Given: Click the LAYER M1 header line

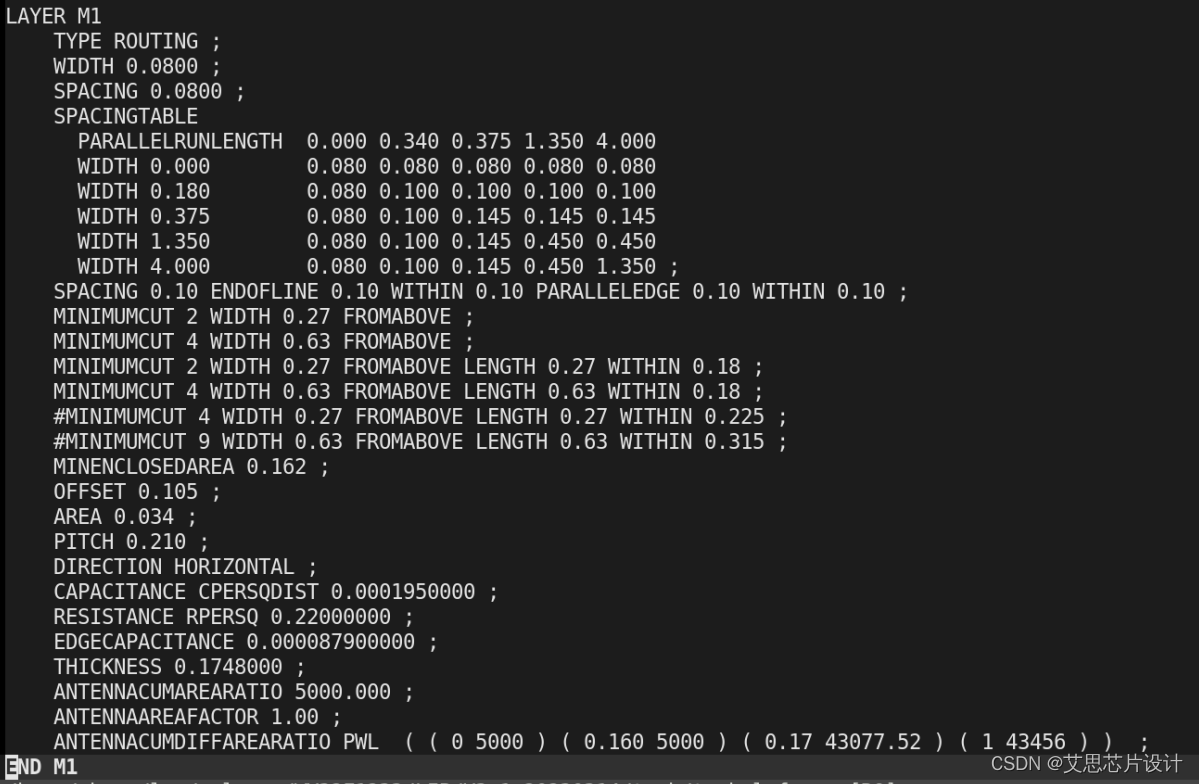Looking at the screenshot, I should 53,16.
